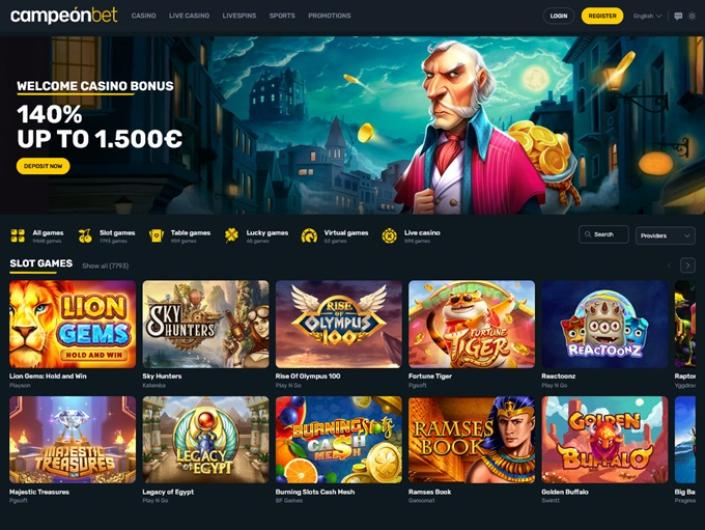705x530 pixels.
Task: Click into the games Search field
Action: click(x=603, y=235)
